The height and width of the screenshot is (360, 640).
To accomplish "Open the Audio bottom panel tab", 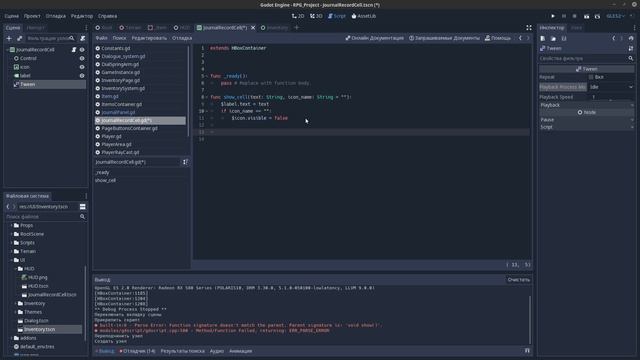I will (x=217, y=351).
